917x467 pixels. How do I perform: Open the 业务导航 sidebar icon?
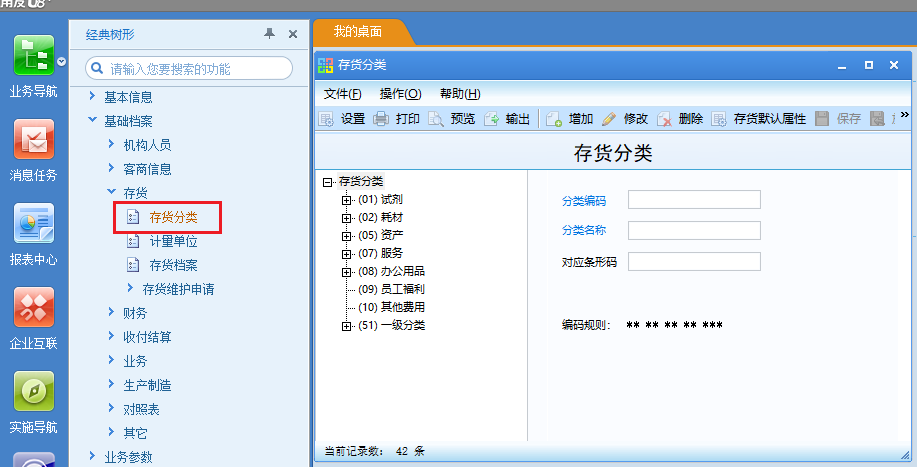click(33, 56)
